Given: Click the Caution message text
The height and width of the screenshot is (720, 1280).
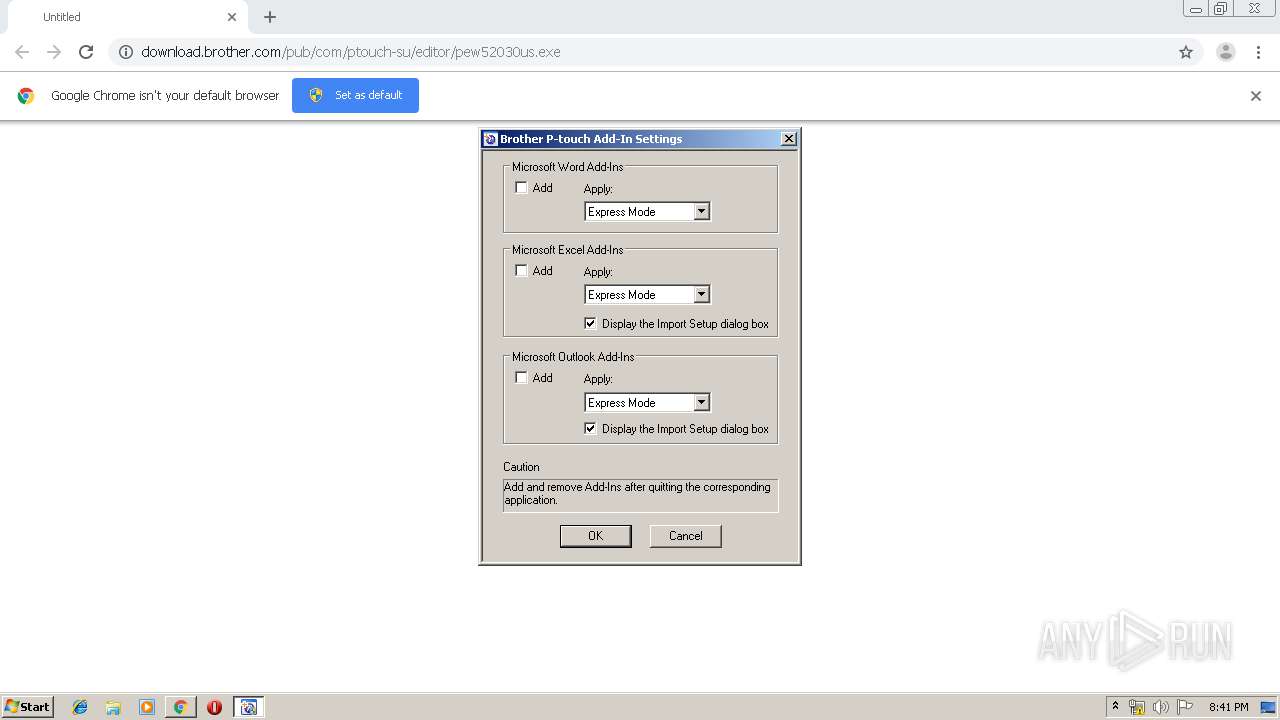Looking at the screenshot, I should coord(638,493).
